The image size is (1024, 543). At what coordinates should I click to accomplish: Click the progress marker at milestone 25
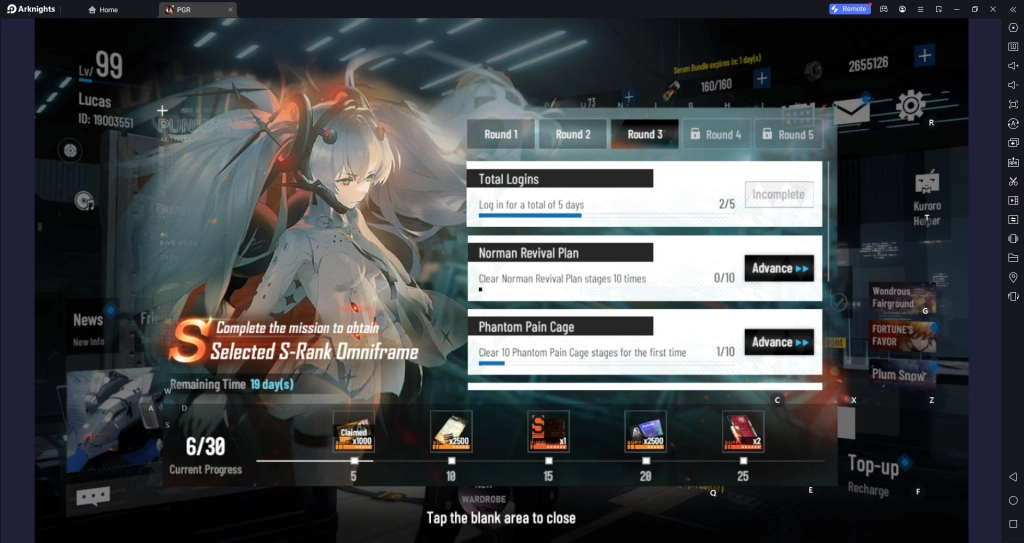tap(743, 461)
